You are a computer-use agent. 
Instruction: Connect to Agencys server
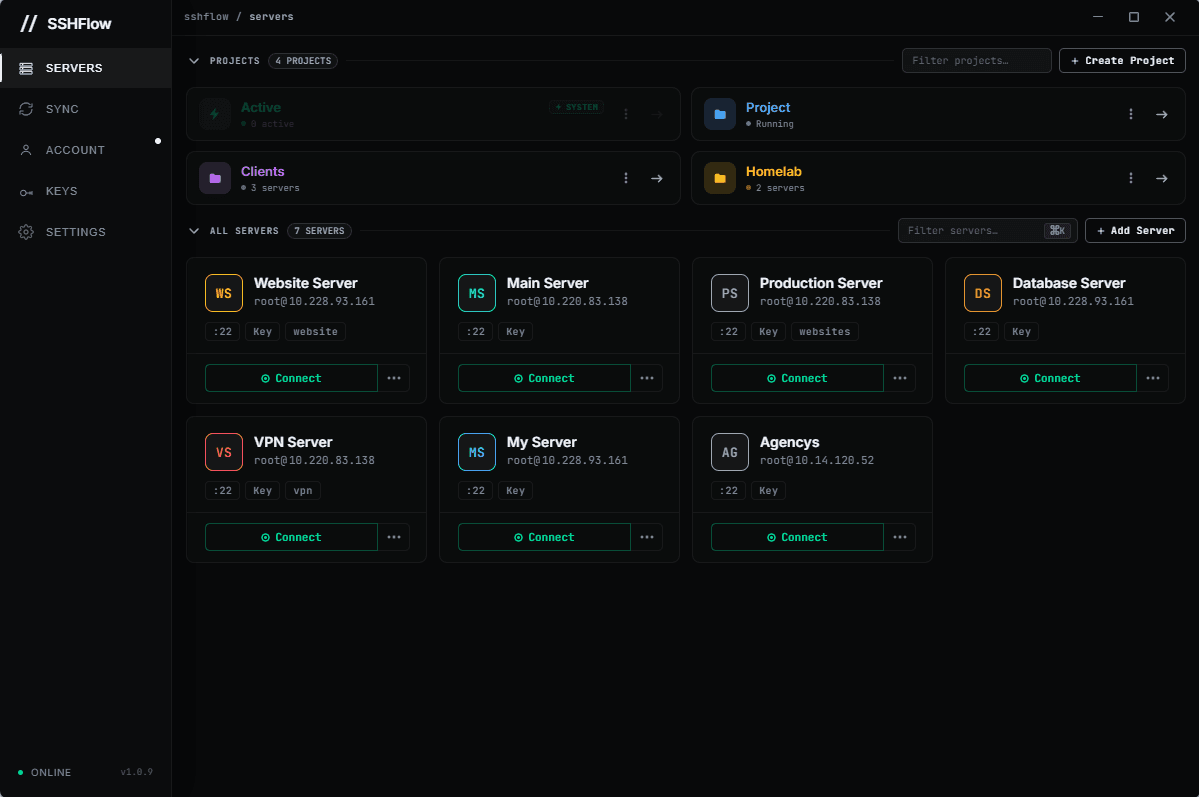click(798, 537)
